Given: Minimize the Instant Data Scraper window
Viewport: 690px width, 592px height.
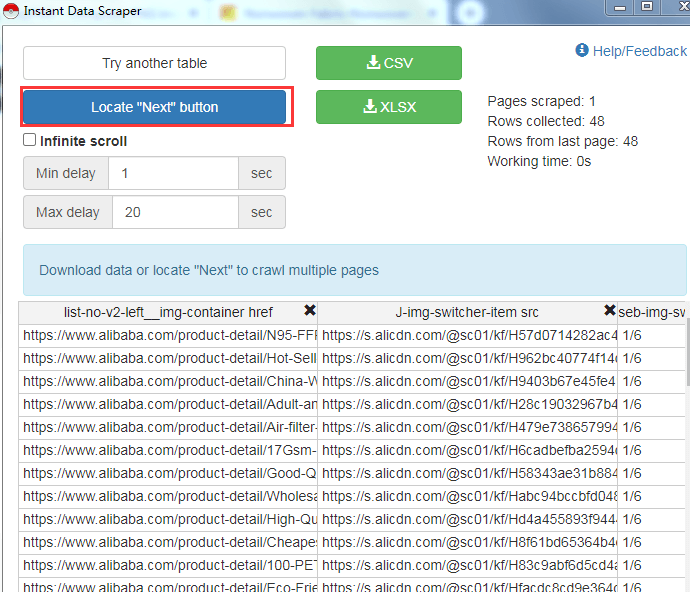Looking at the screenshot, I should click(x=620, y=7).
